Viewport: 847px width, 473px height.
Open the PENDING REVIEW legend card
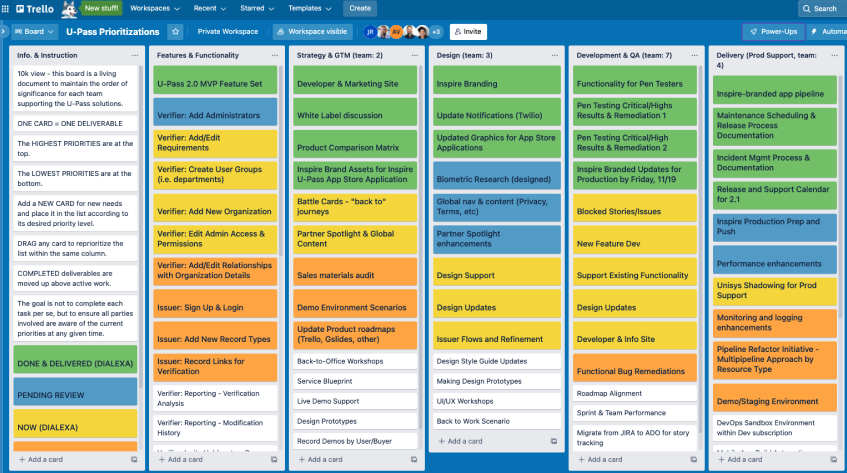point(75,391)
